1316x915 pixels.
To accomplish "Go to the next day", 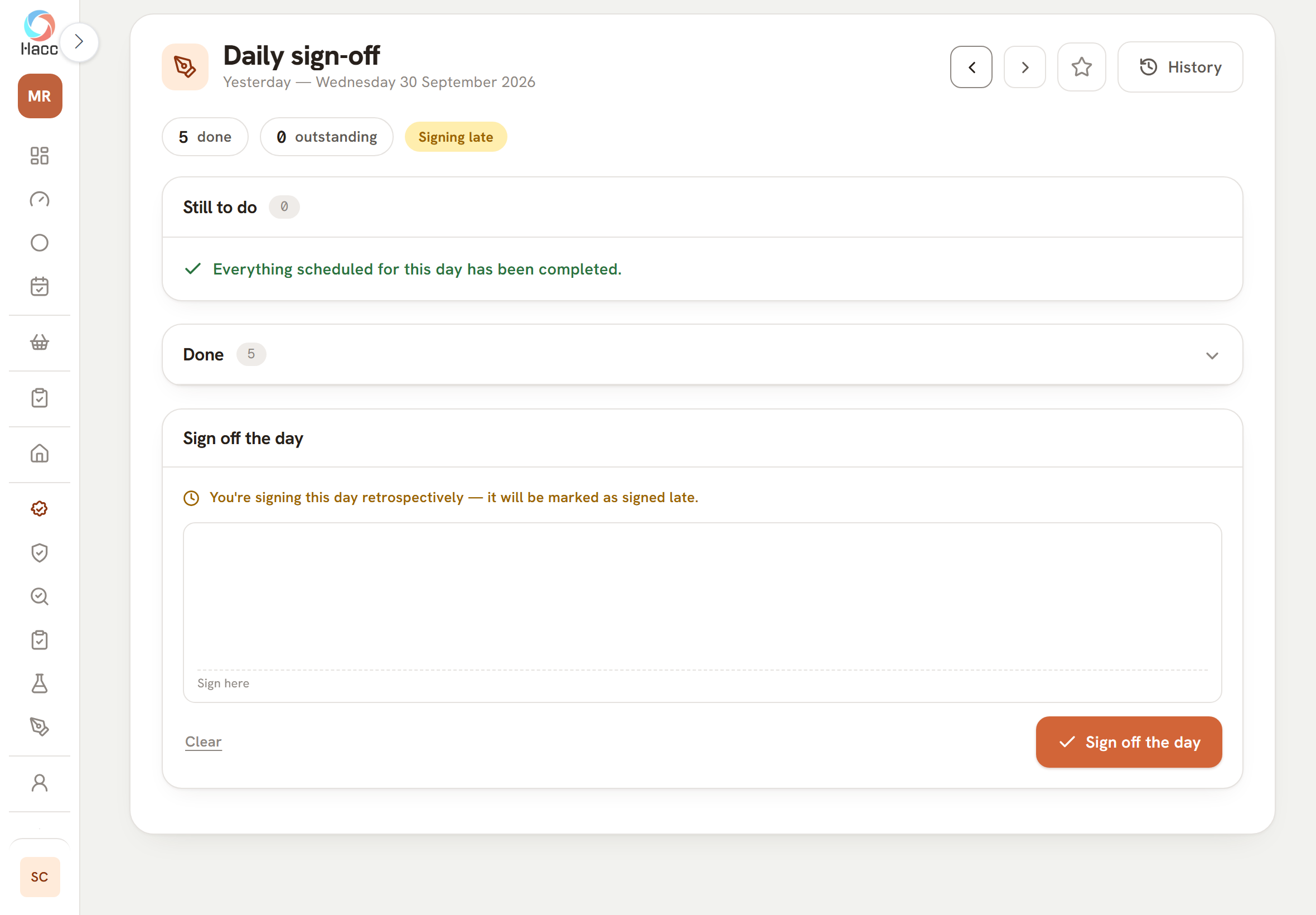I will (1024, 67).
